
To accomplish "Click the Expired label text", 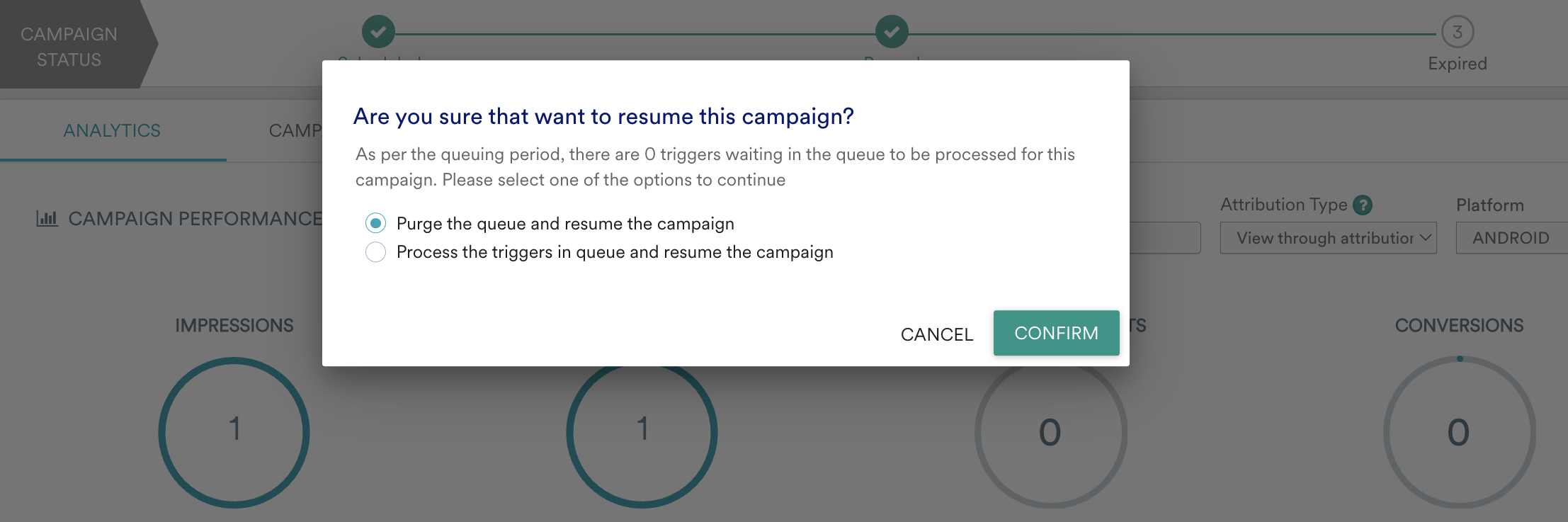I will point(1456,63).
